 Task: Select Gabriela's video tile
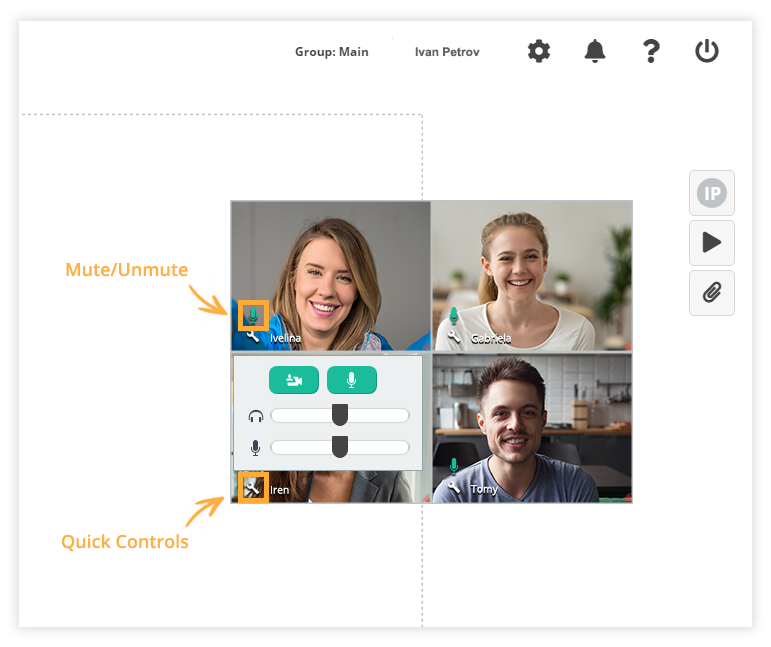coord(532,275)
